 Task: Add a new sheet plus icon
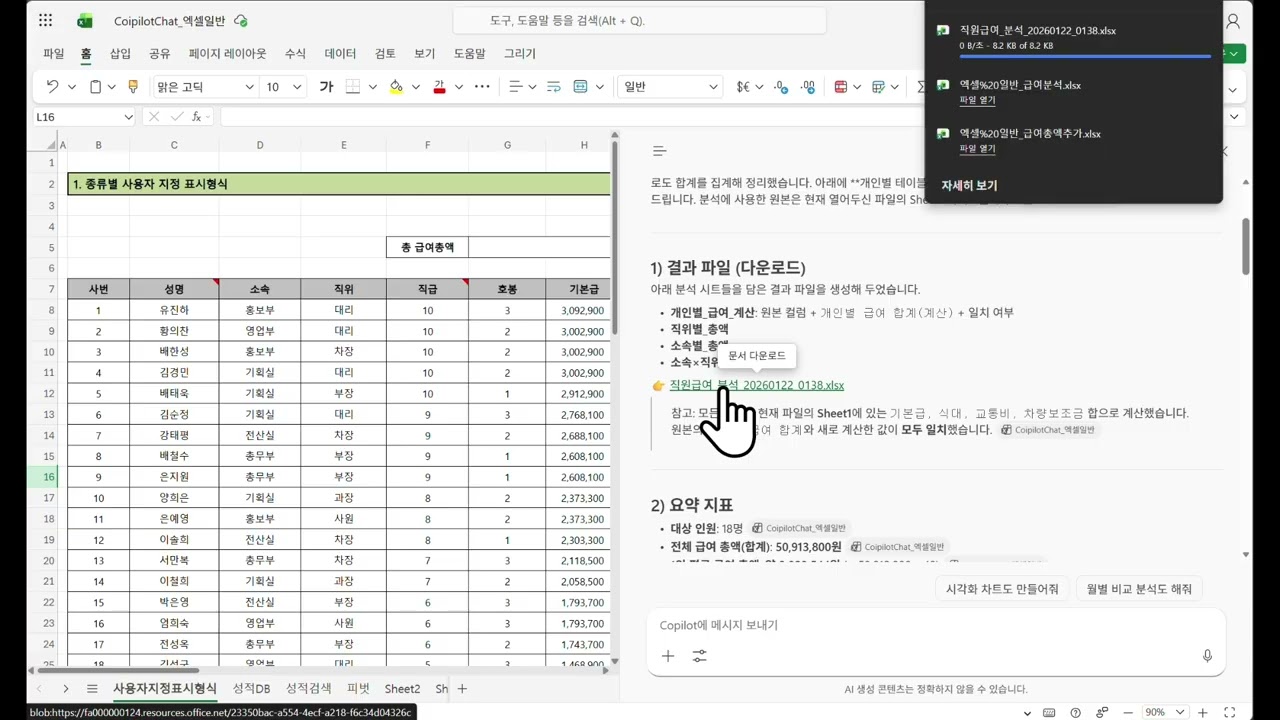pyautogui.click(x=462, y=688)
